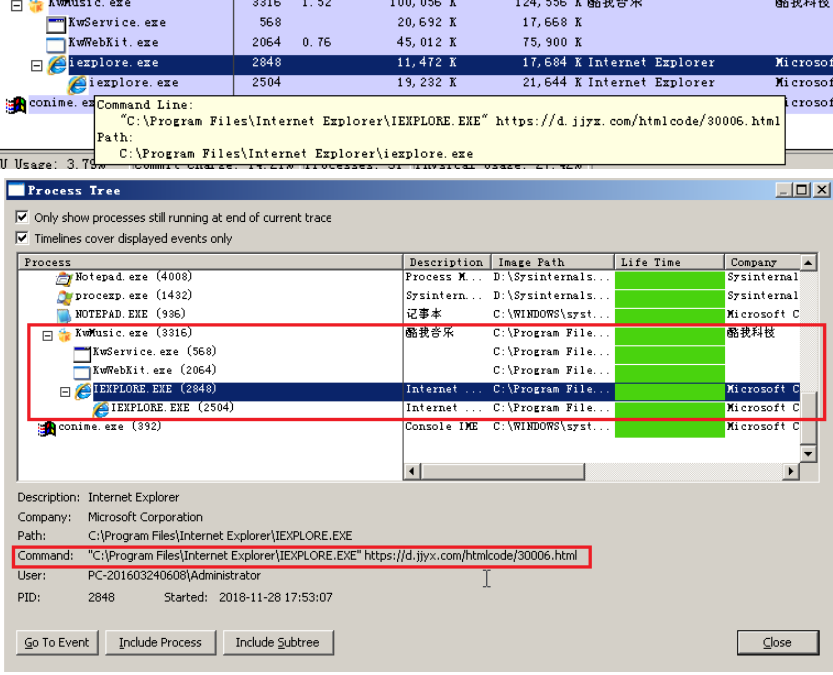Screen dimensions: 833x675
Task: Click the KwWebKit.exe (2064) window icon
Action: [82, 372]
